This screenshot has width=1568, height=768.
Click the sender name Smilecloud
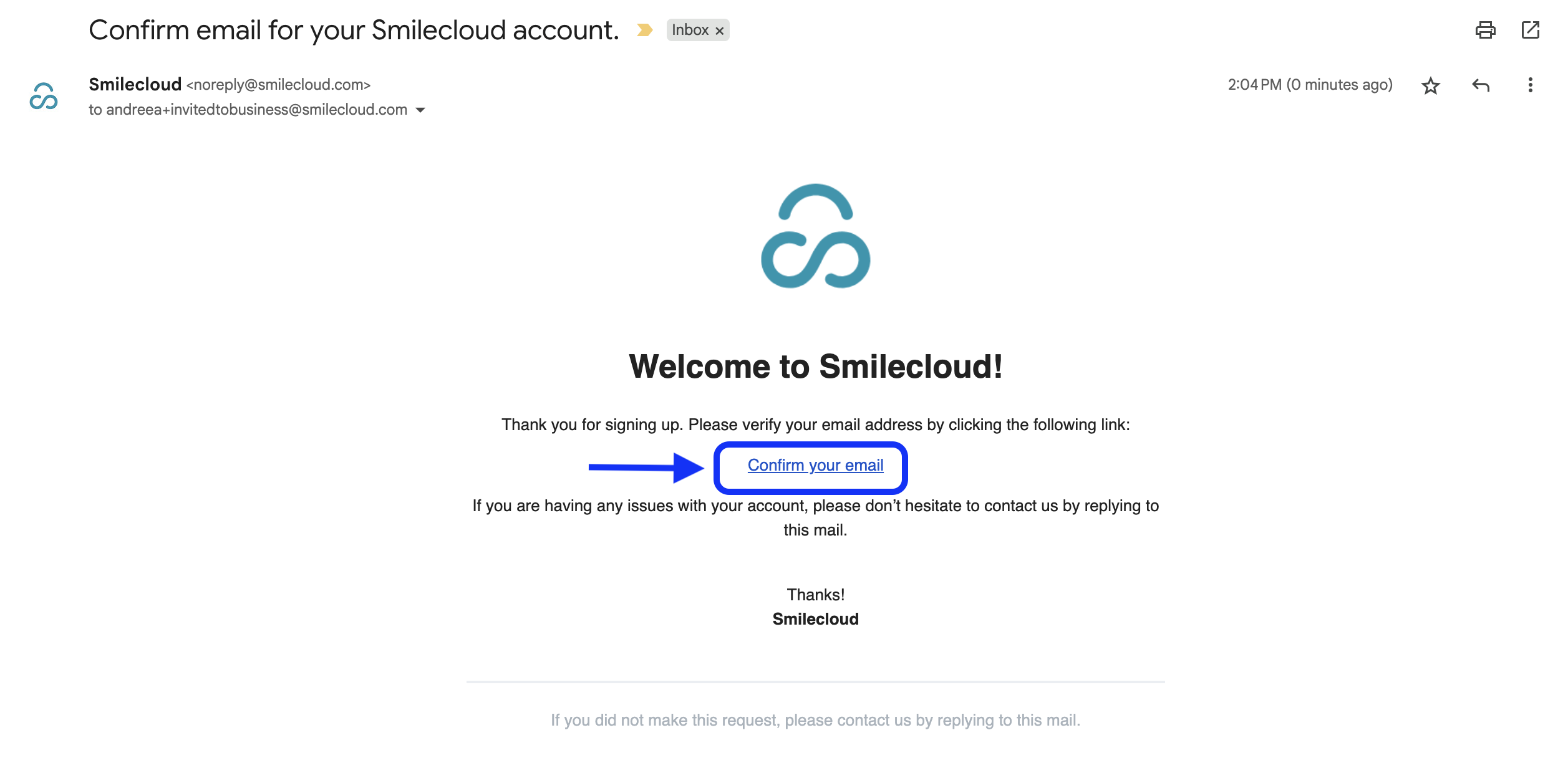135,84
